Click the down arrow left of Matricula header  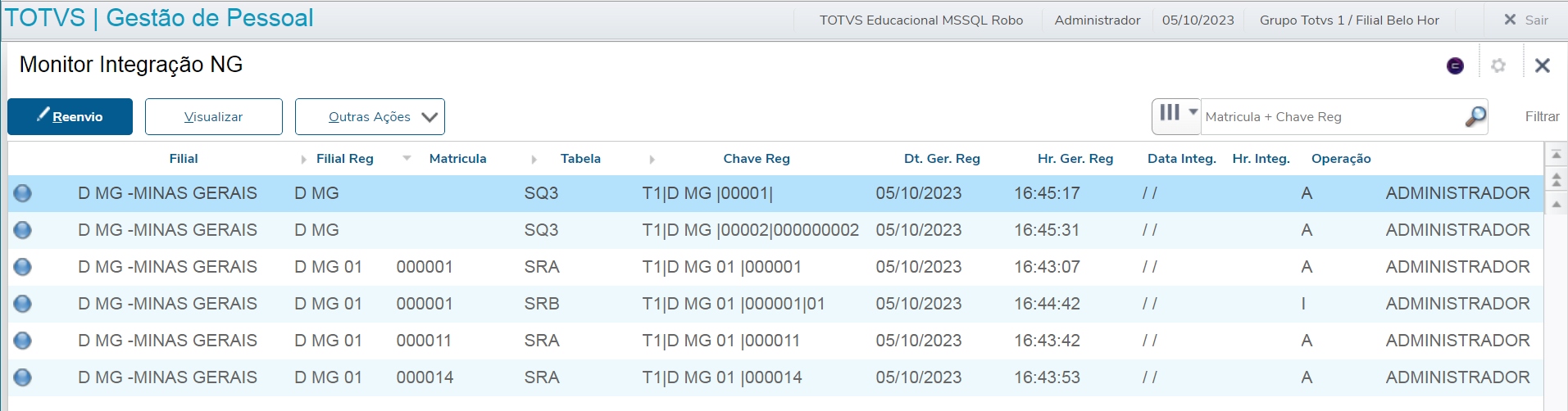click(407, 158)
